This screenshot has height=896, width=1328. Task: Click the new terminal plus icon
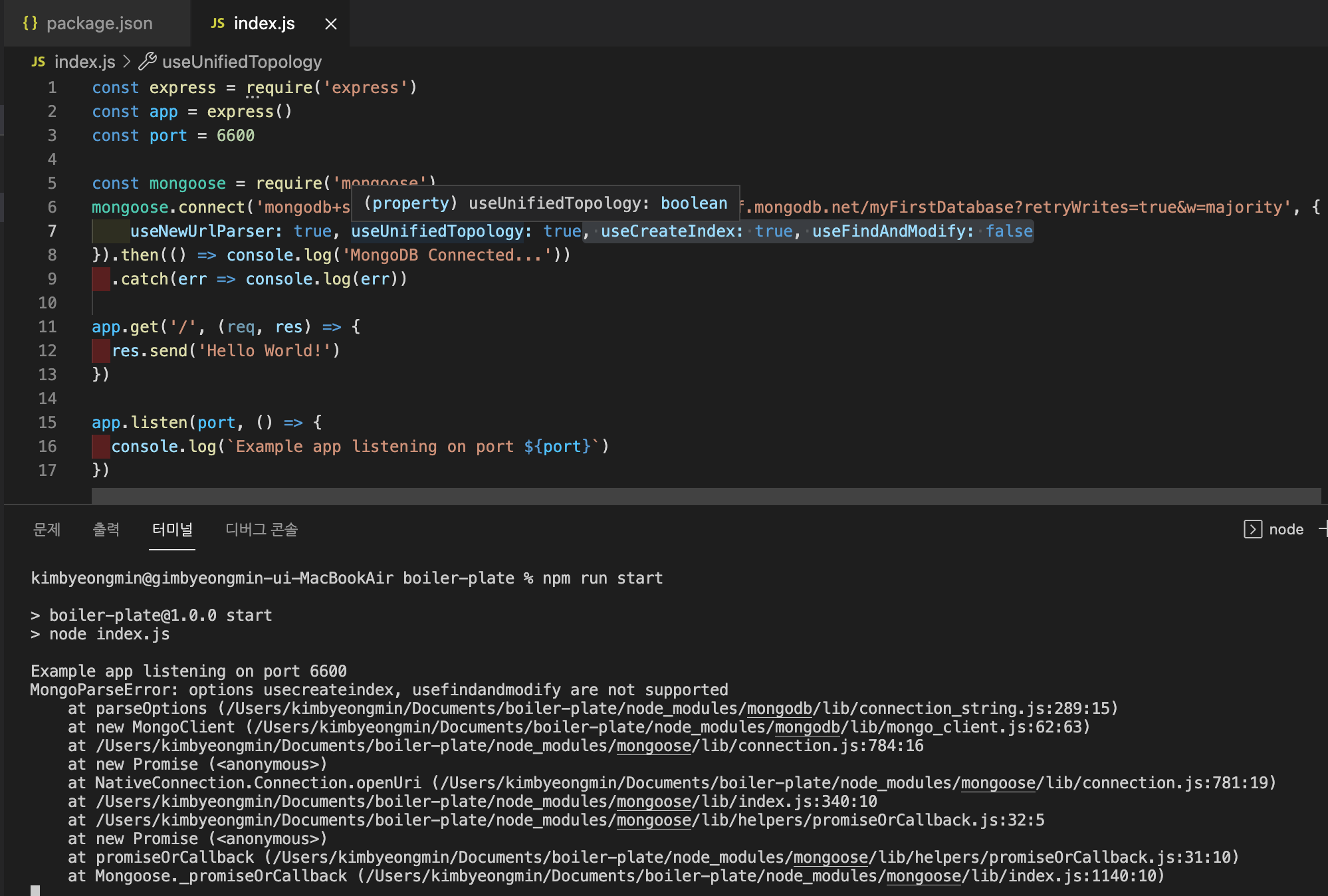click(x=1323, y=530)
